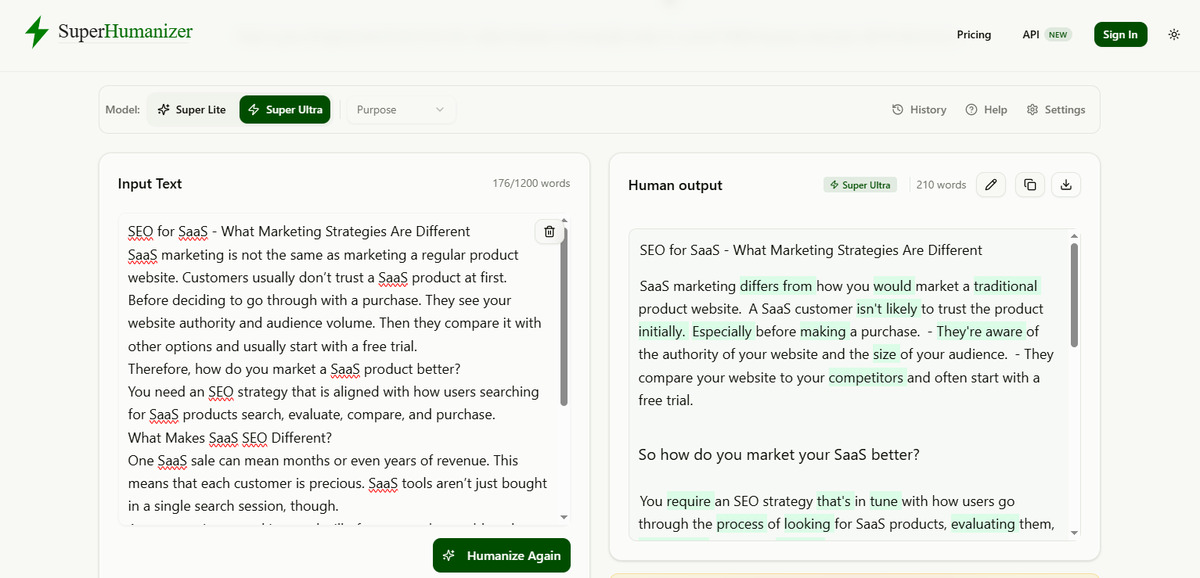This screenshot has width=1200, height=578.
Task: Click the SuperHumanizer lightning bolt logo
Action: tap(37, 33)
